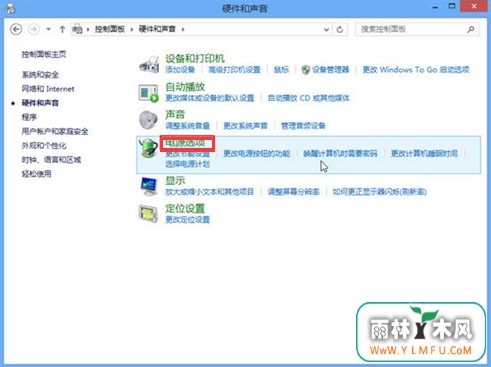Open 轻松使用 category
The width and height of the screenshot is (491, 367).
tap(36, 174)
